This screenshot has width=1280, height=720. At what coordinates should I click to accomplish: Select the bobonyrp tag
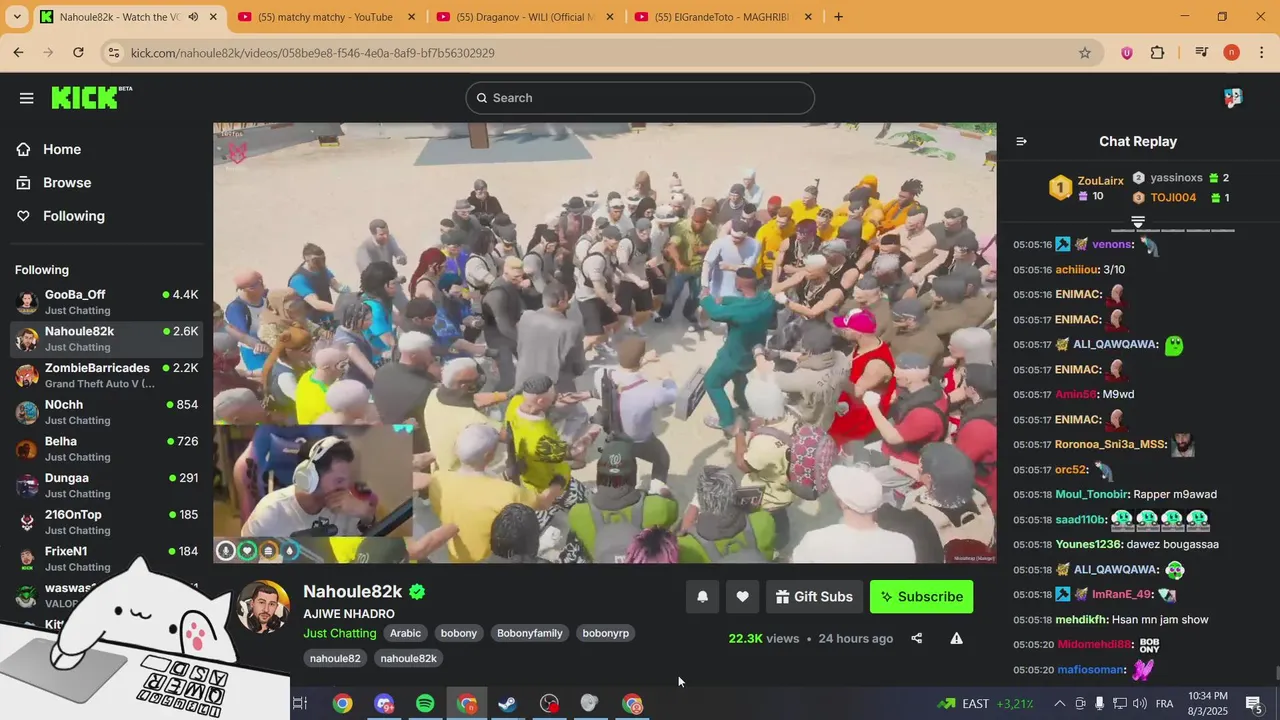(x=606, y=633)
